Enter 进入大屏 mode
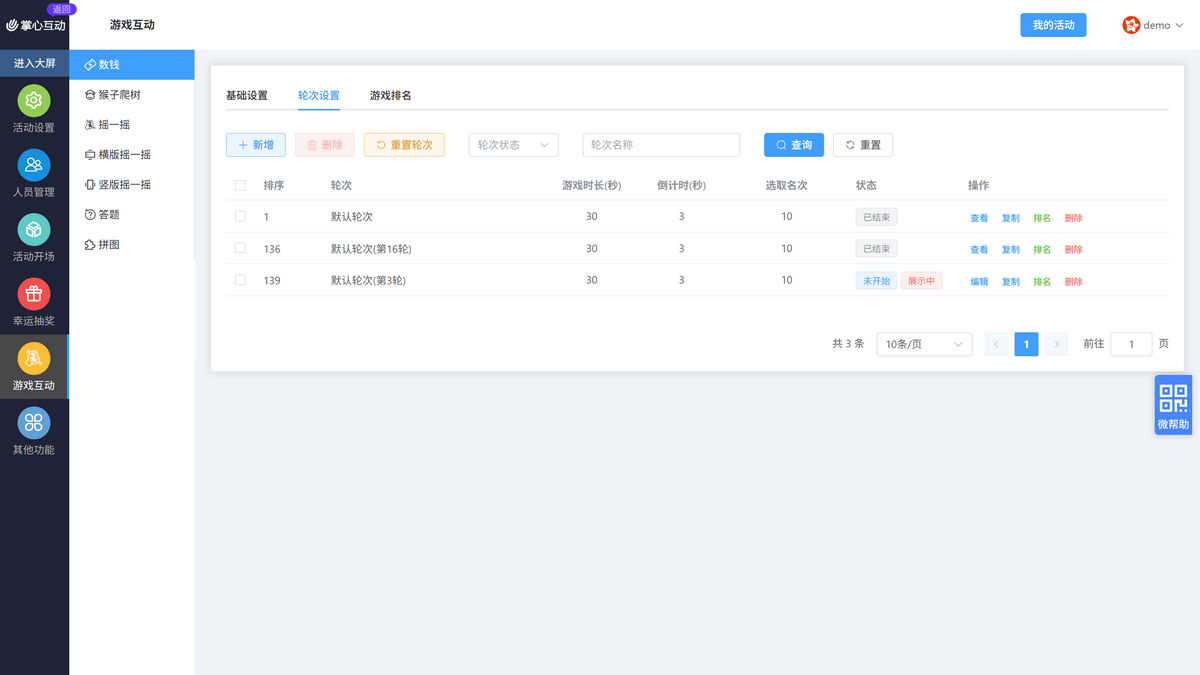This screenshot has height=675, width=1200. [x=34, y=63]
